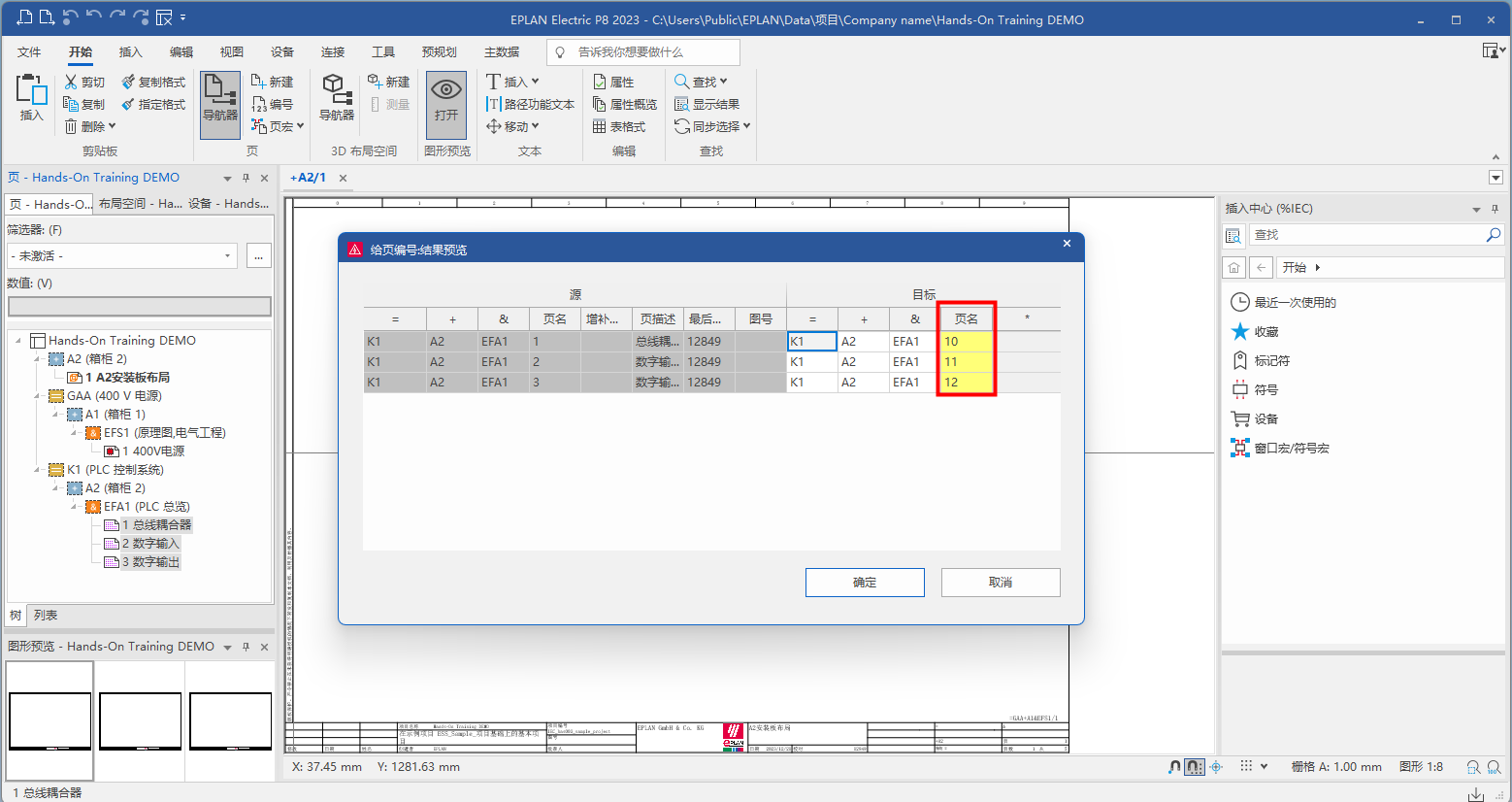The height and width of the screenshot is (802, 1512).
Task: Click the 剪切 scissors icon
Action: click(x=72, y=83)
